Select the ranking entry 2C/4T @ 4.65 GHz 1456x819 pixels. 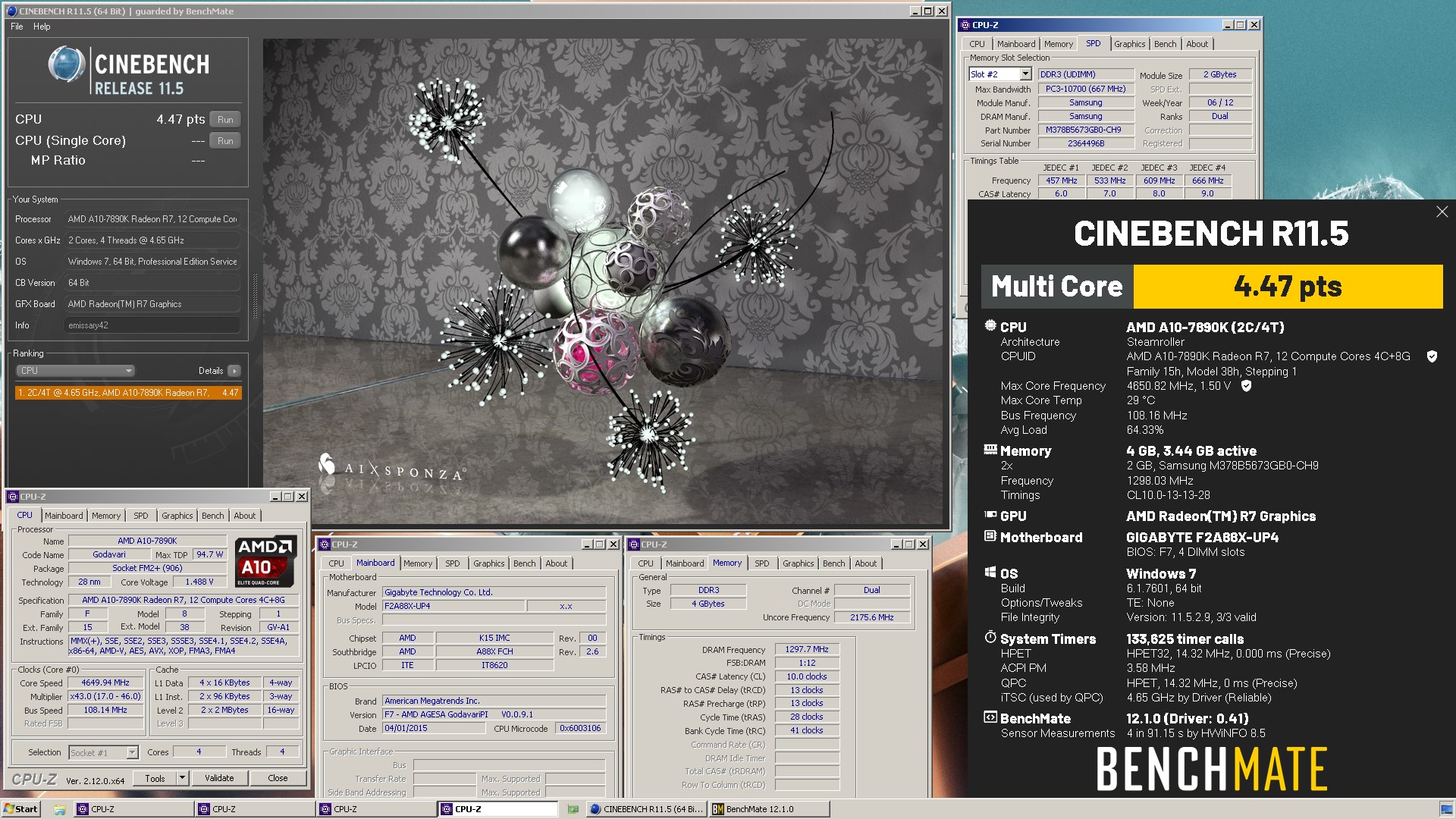(128, 393)
